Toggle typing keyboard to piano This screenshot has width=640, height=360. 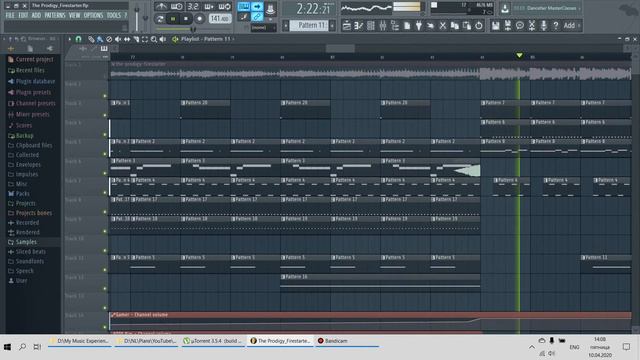(244, 7)
